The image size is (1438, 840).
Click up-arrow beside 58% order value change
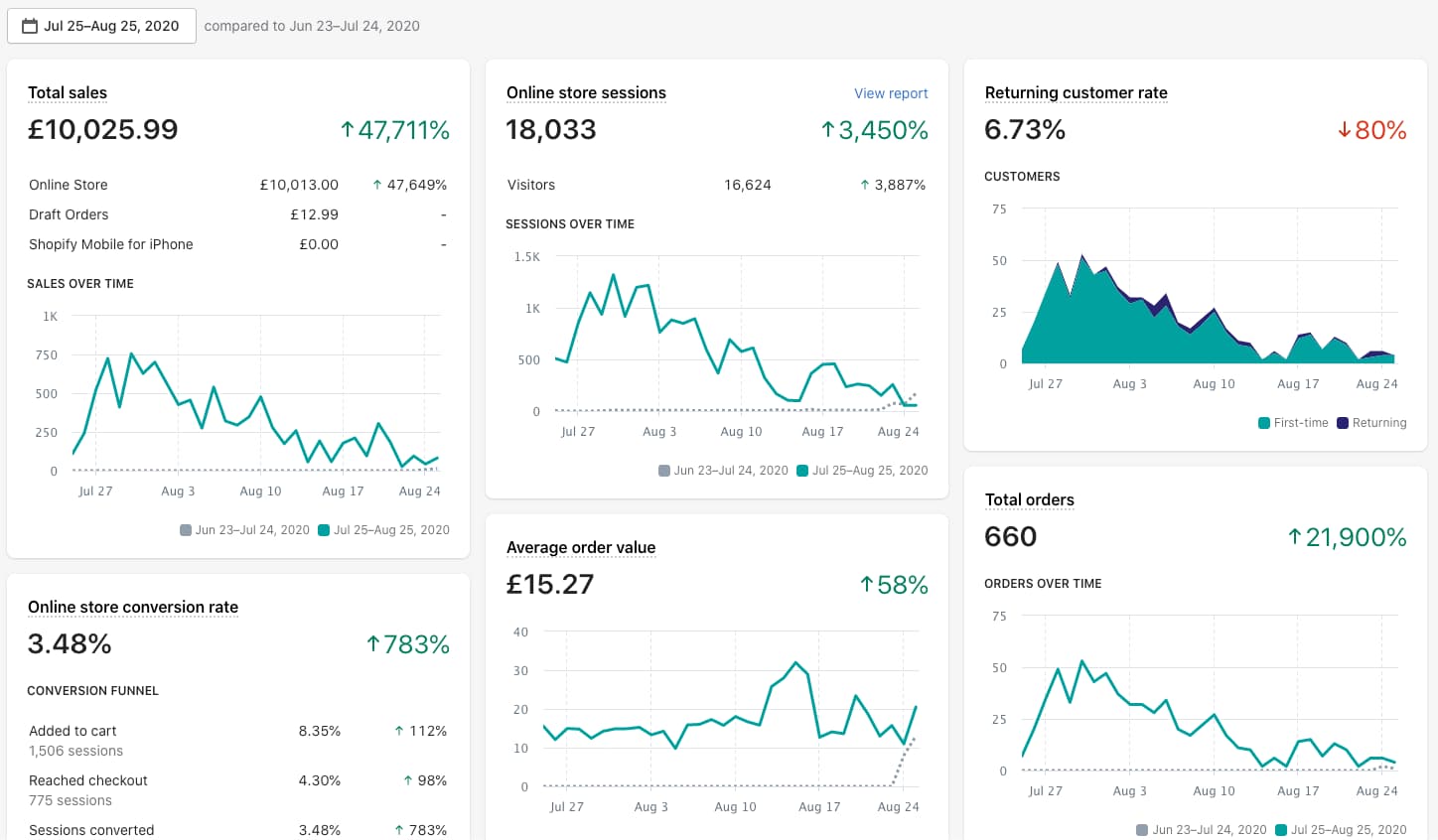point(867,584)
